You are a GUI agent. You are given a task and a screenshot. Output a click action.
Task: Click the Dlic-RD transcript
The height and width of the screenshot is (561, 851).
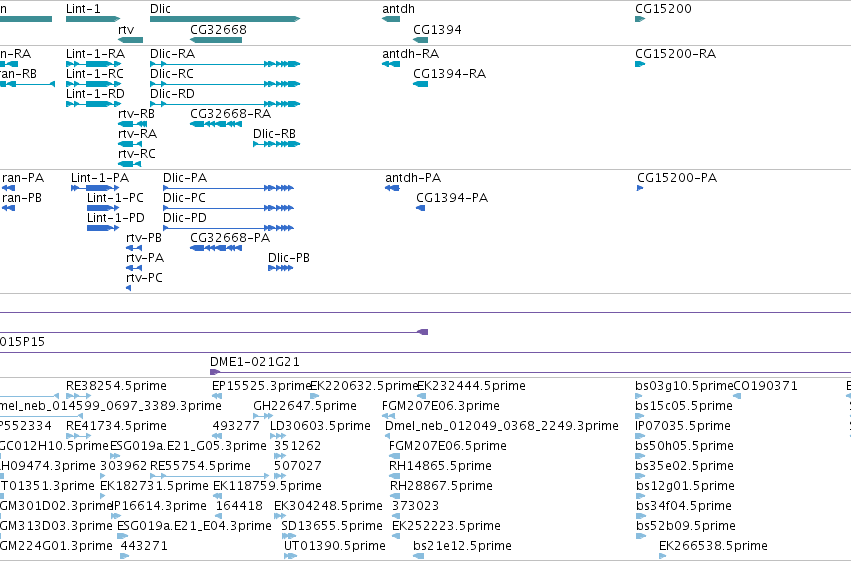coord(225,104)
